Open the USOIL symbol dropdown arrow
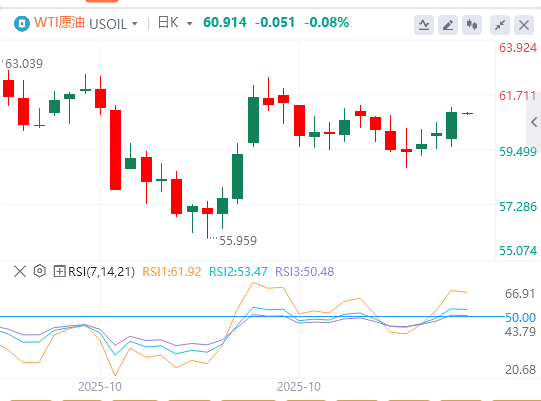The height and width of the screenshot is (401, 541). point(135,24)
